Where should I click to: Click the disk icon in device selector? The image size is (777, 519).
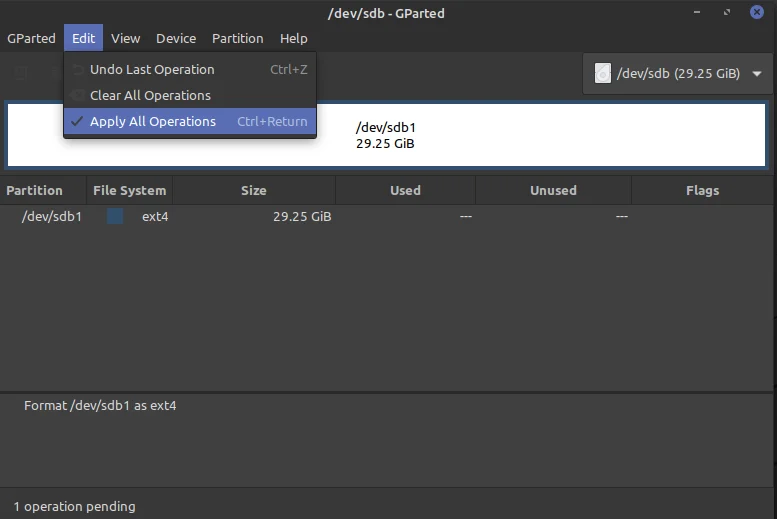pyautogui.click(x=603, y=73)
